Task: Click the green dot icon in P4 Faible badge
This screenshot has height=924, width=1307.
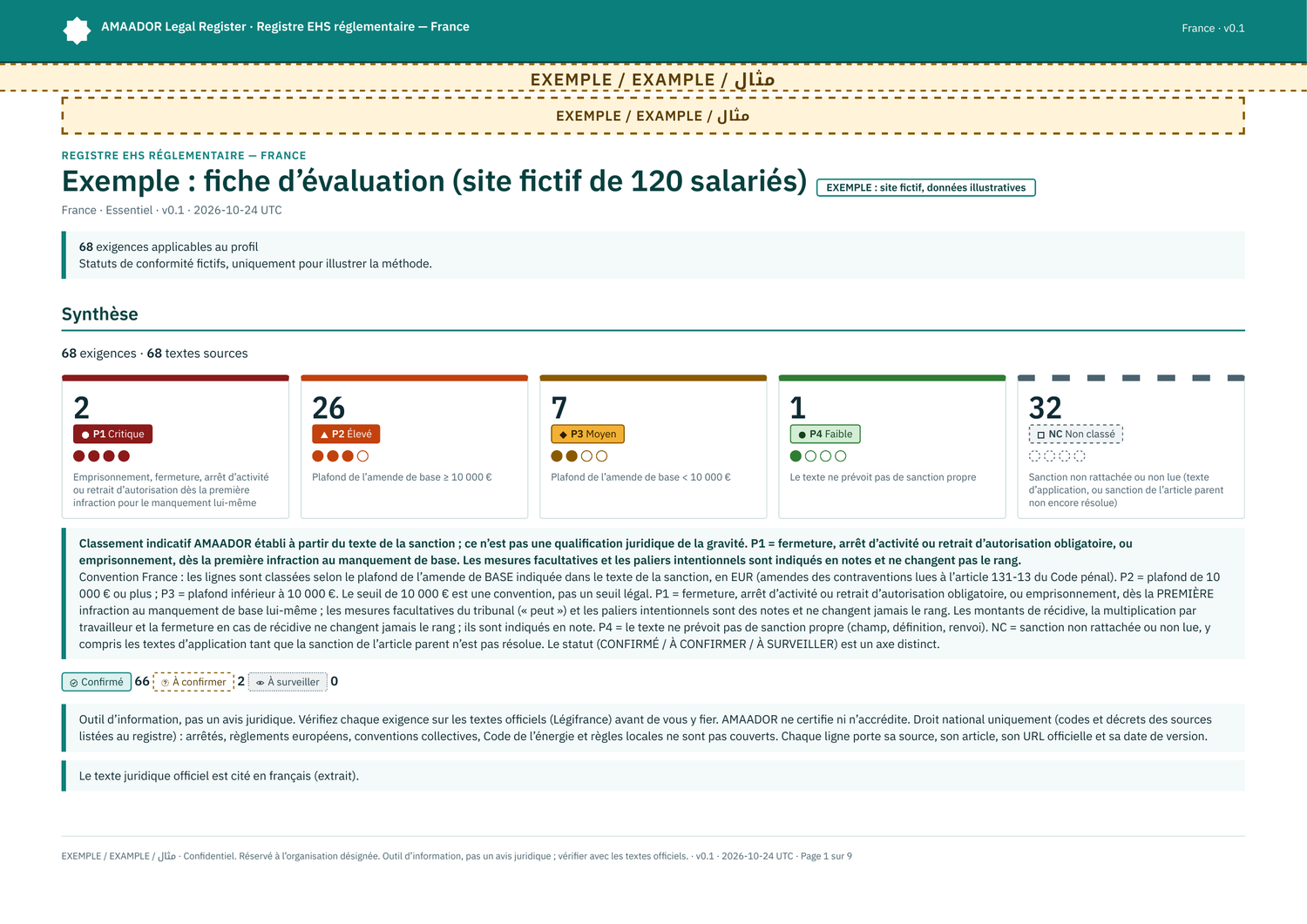Action: click(x=802, y=435)
